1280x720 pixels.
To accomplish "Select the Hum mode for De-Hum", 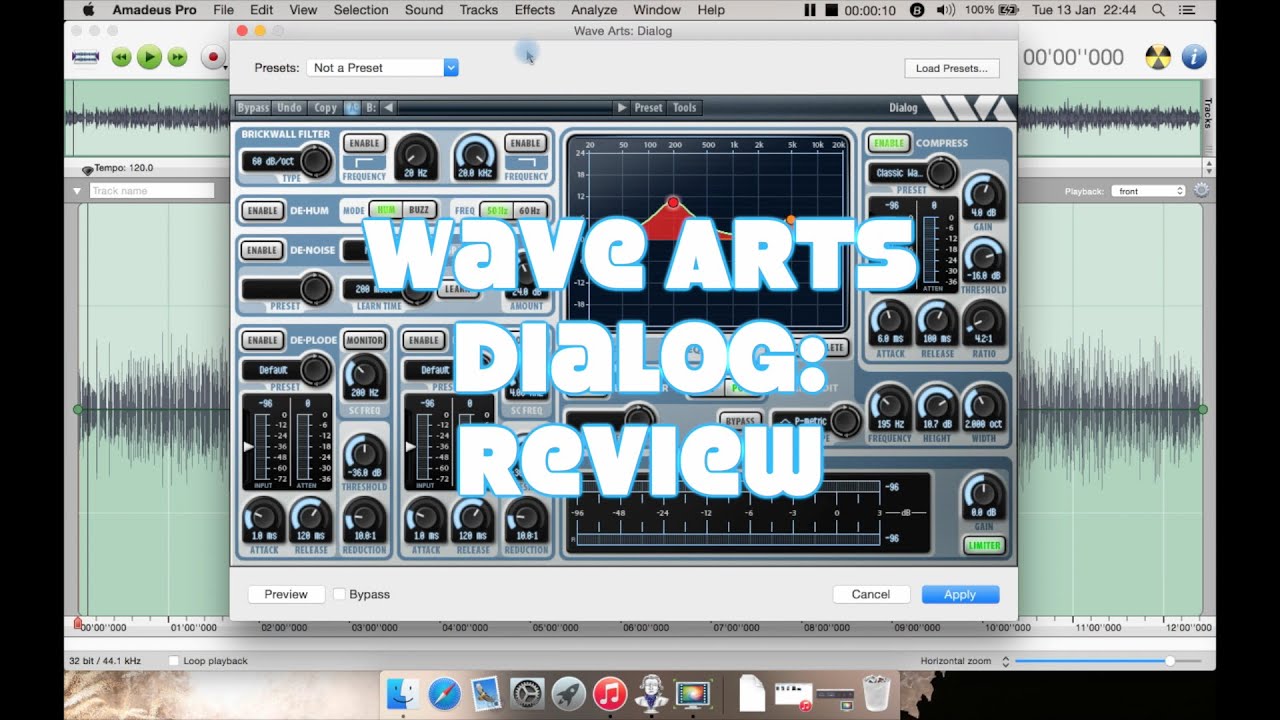I will coord(386,211).
